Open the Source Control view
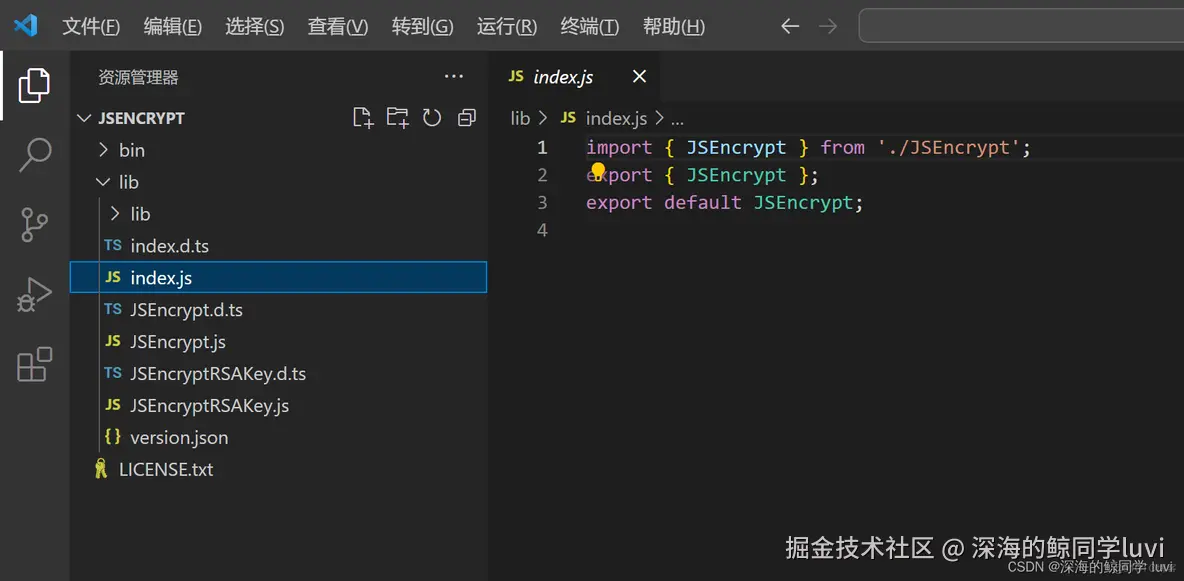Viewport: 1184px width, 581px height. coord(35,225)
